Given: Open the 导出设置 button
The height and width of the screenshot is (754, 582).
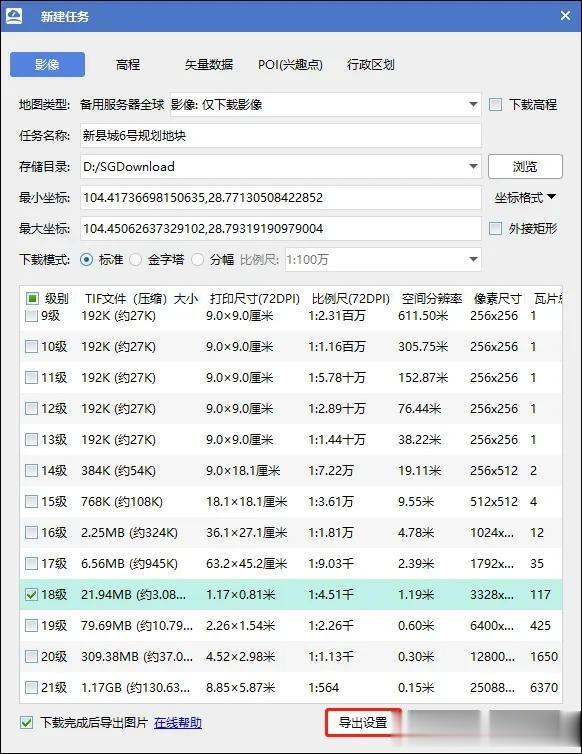Looking at the screenshot, I should (363, 722).
